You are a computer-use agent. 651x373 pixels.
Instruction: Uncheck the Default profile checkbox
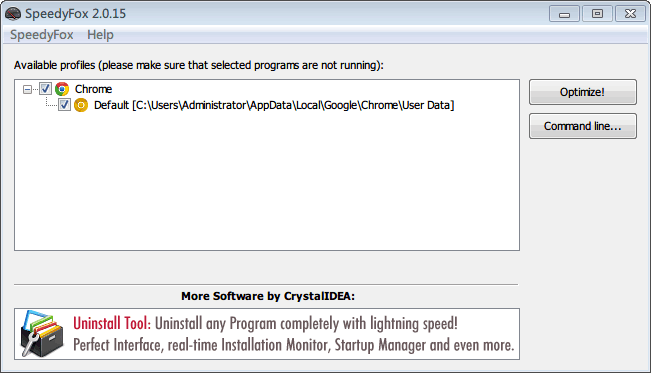coord(64,105)
